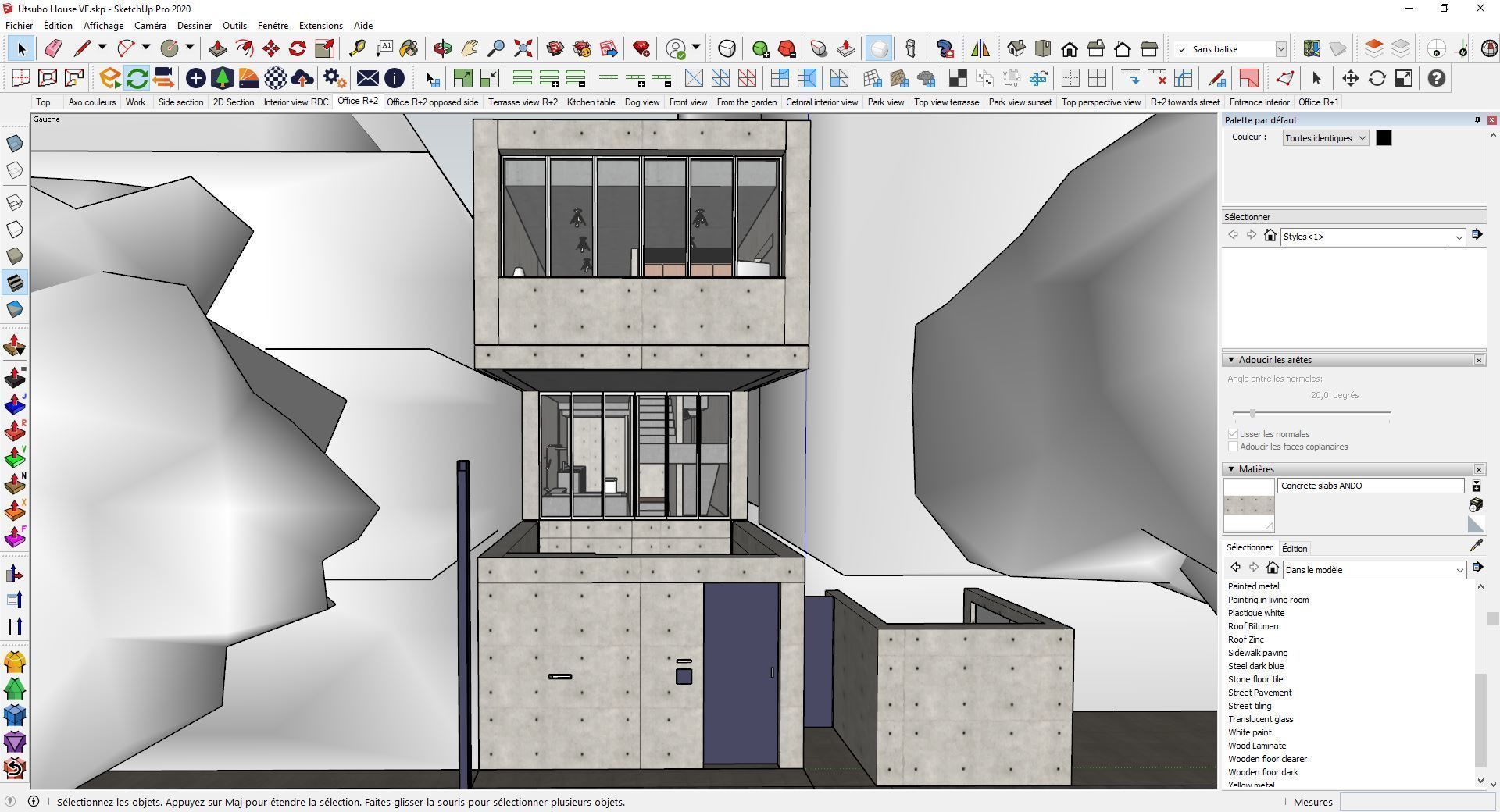Open the Arc tool dropdown arrow
The image size is (1500, 812).
click(145, 48)
